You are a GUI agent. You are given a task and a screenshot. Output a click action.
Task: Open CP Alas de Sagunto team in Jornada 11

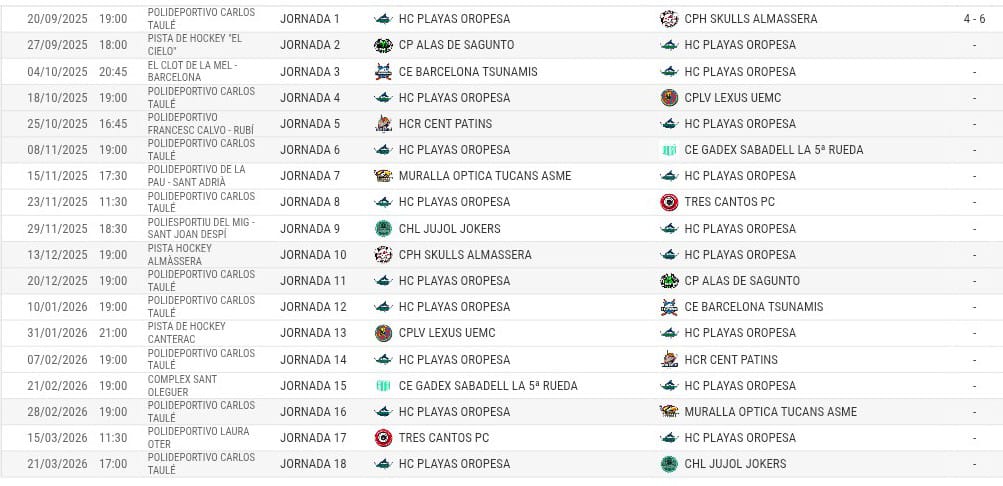tap(742, 281)
